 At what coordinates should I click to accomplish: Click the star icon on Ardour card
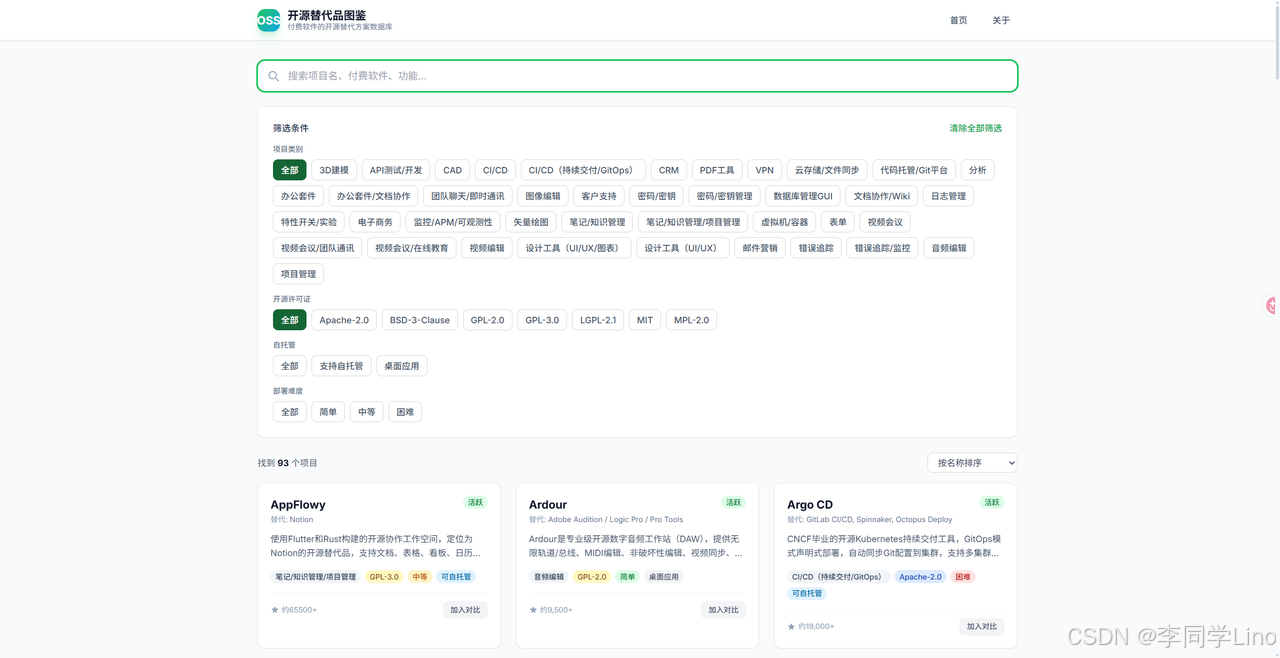pos(533,609)
